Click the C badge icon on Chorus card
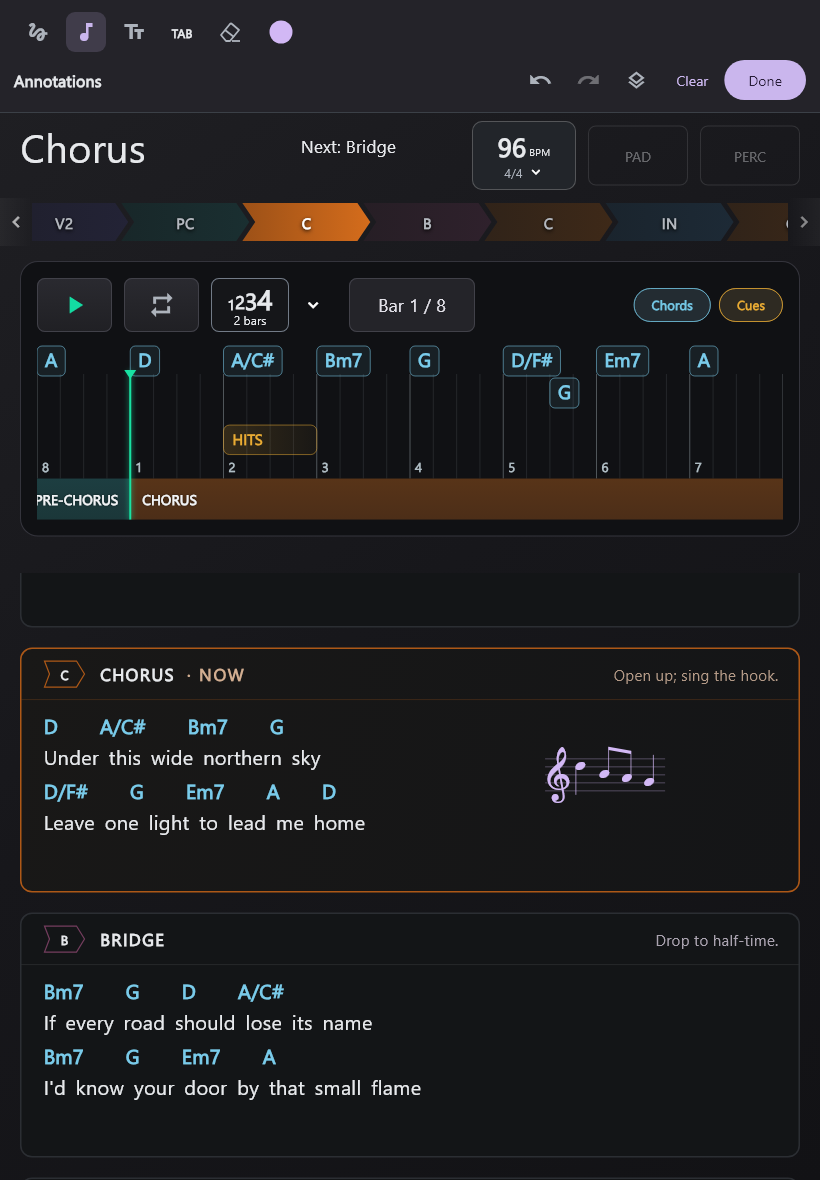Viewport: 820px width, 1180px height. (x=64, y=675)
